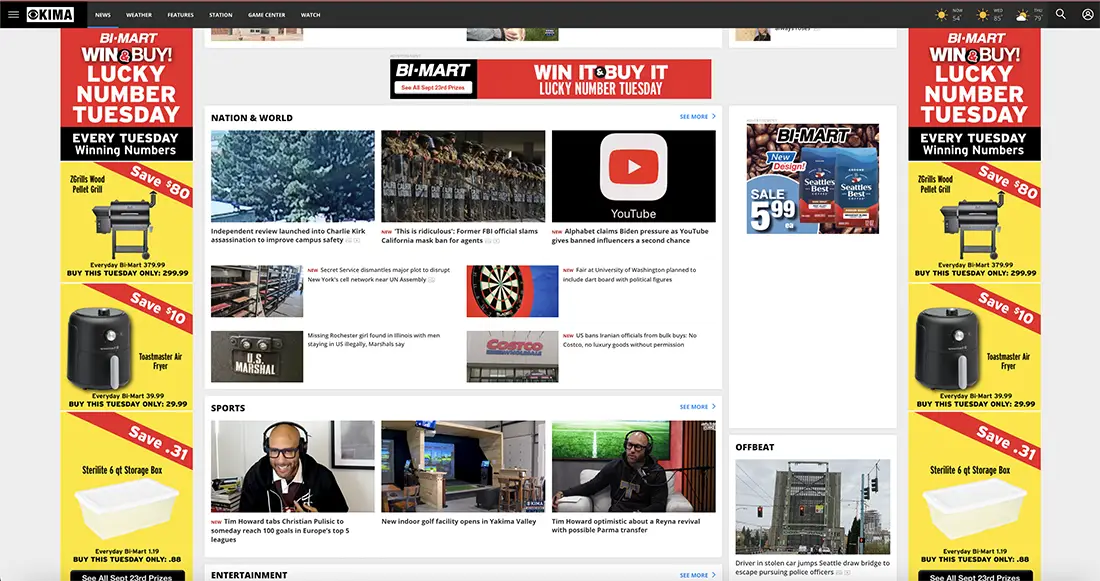
Task: Read Missing Rochester girl found article
Action: [374, 340]
